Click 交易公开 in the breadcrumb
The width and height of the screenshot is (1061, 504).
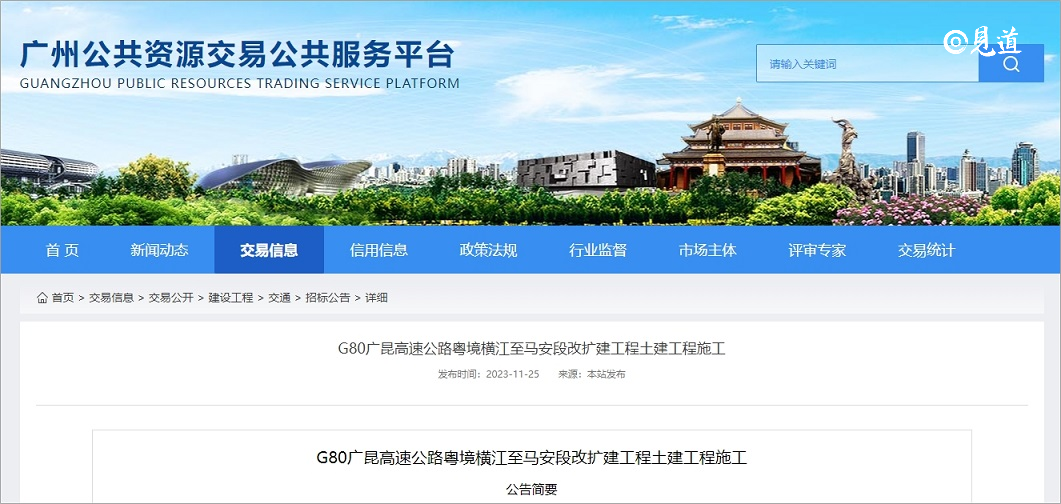pos(171,298)
